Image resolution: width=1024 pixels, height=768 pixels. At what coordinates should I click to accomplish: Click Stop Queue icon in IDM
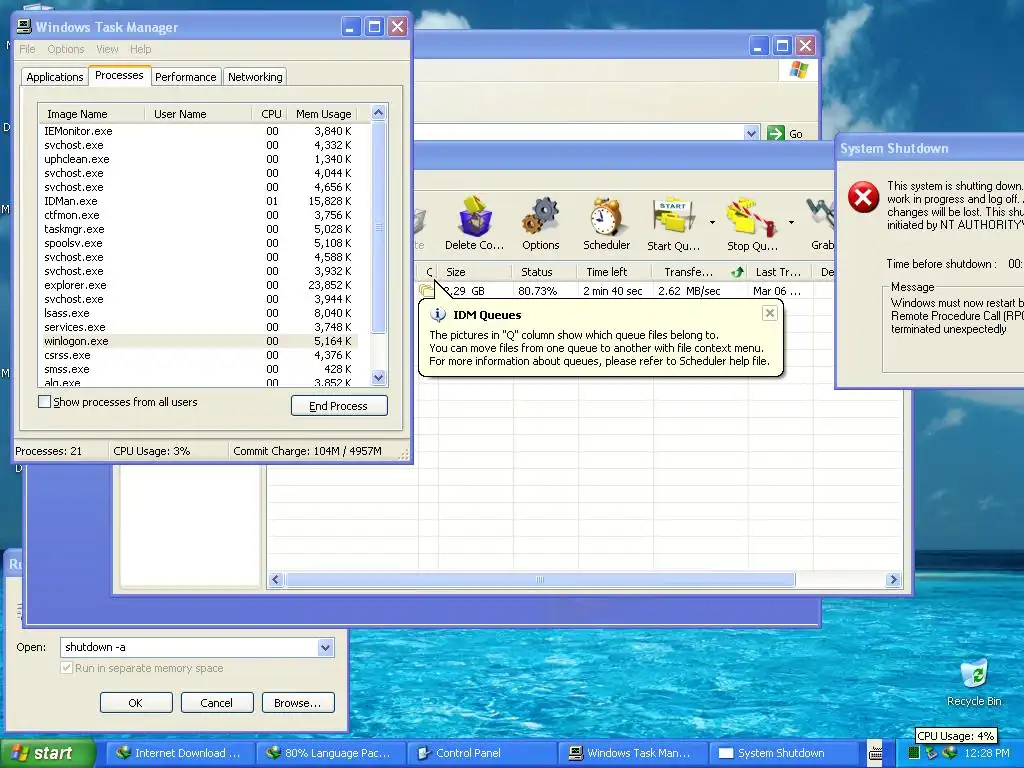752,223
